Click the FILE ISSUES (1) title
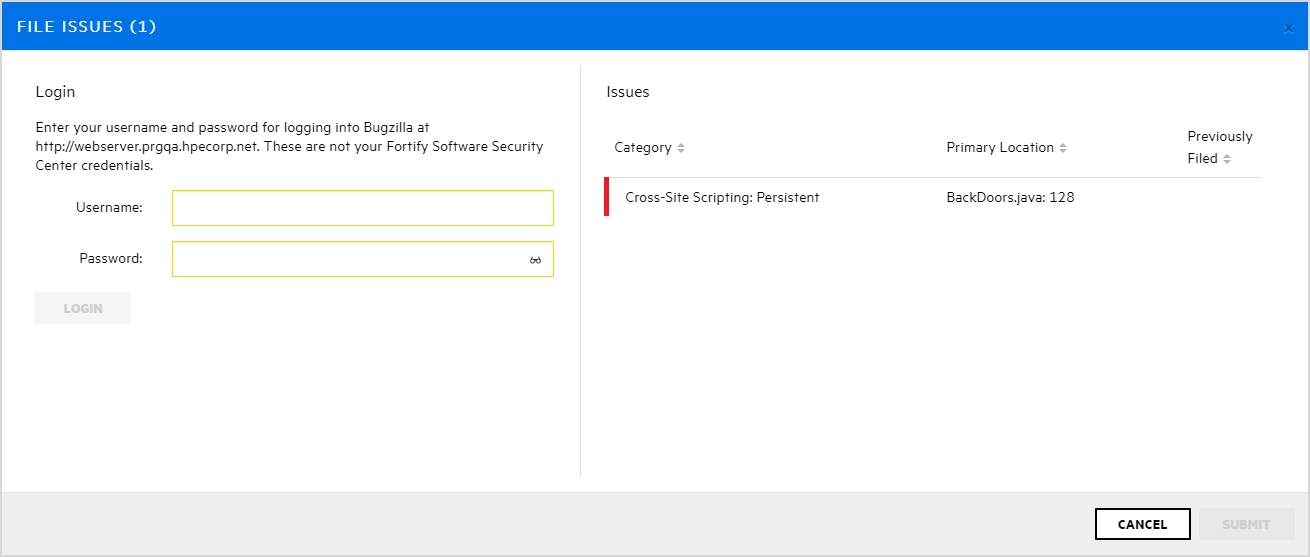1310x557 pixels. click(x=87, y=27)
